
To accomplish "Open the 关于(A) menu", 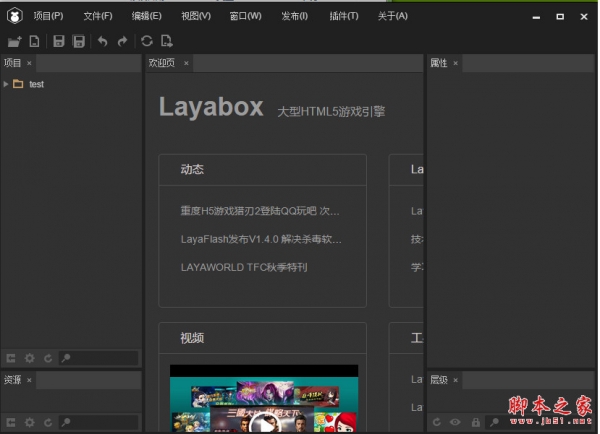I will pos(393,16).
